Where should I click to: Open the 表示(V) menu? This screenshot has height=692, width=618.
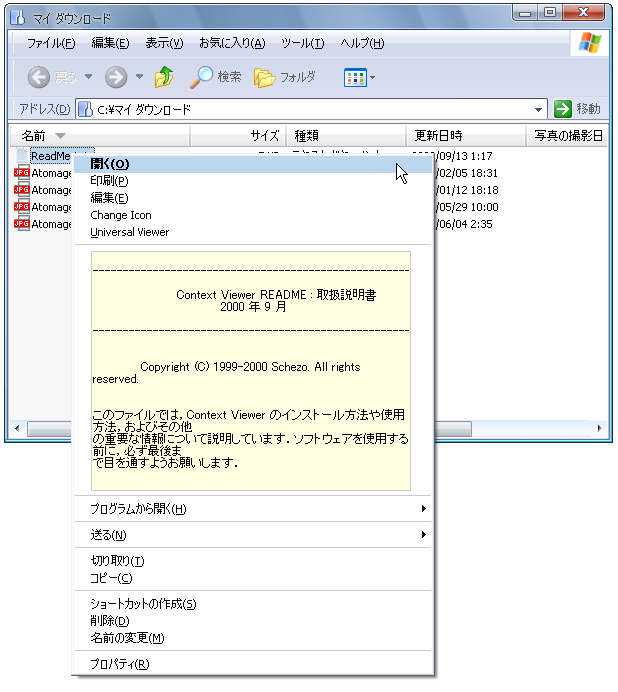click(x=164, y=43)
